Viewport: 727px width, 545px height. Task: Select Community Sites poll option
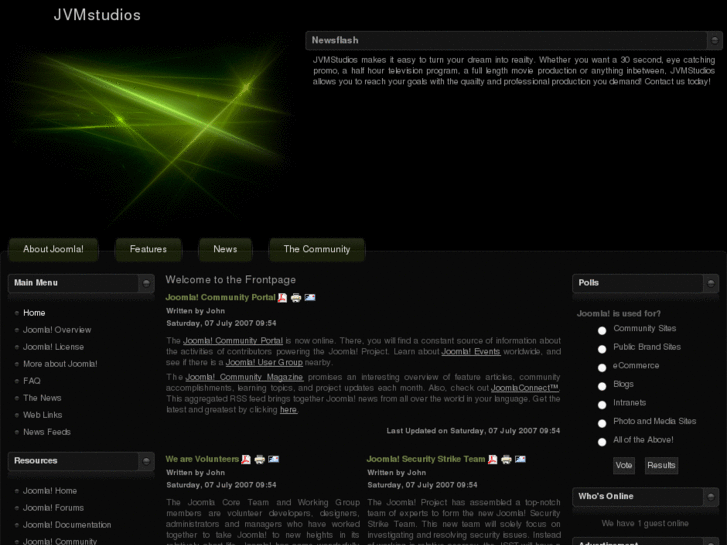pyautogui.click(x=602, y=330)
